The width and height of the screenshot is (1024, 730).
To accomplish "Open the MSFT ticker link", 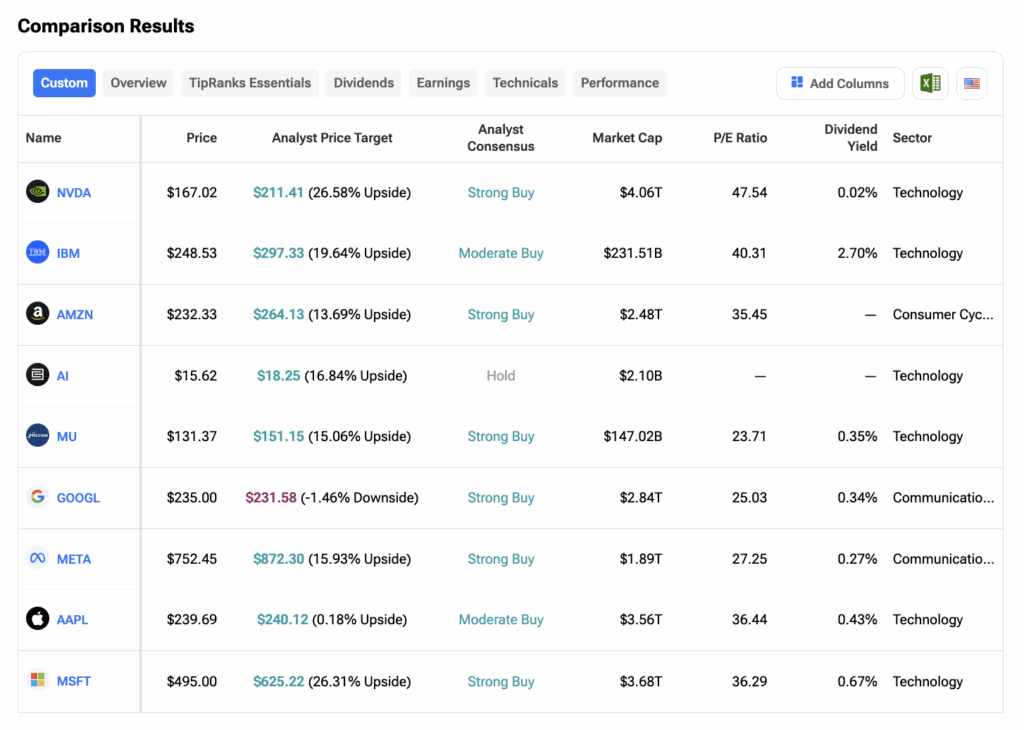I will click(74, 681).
